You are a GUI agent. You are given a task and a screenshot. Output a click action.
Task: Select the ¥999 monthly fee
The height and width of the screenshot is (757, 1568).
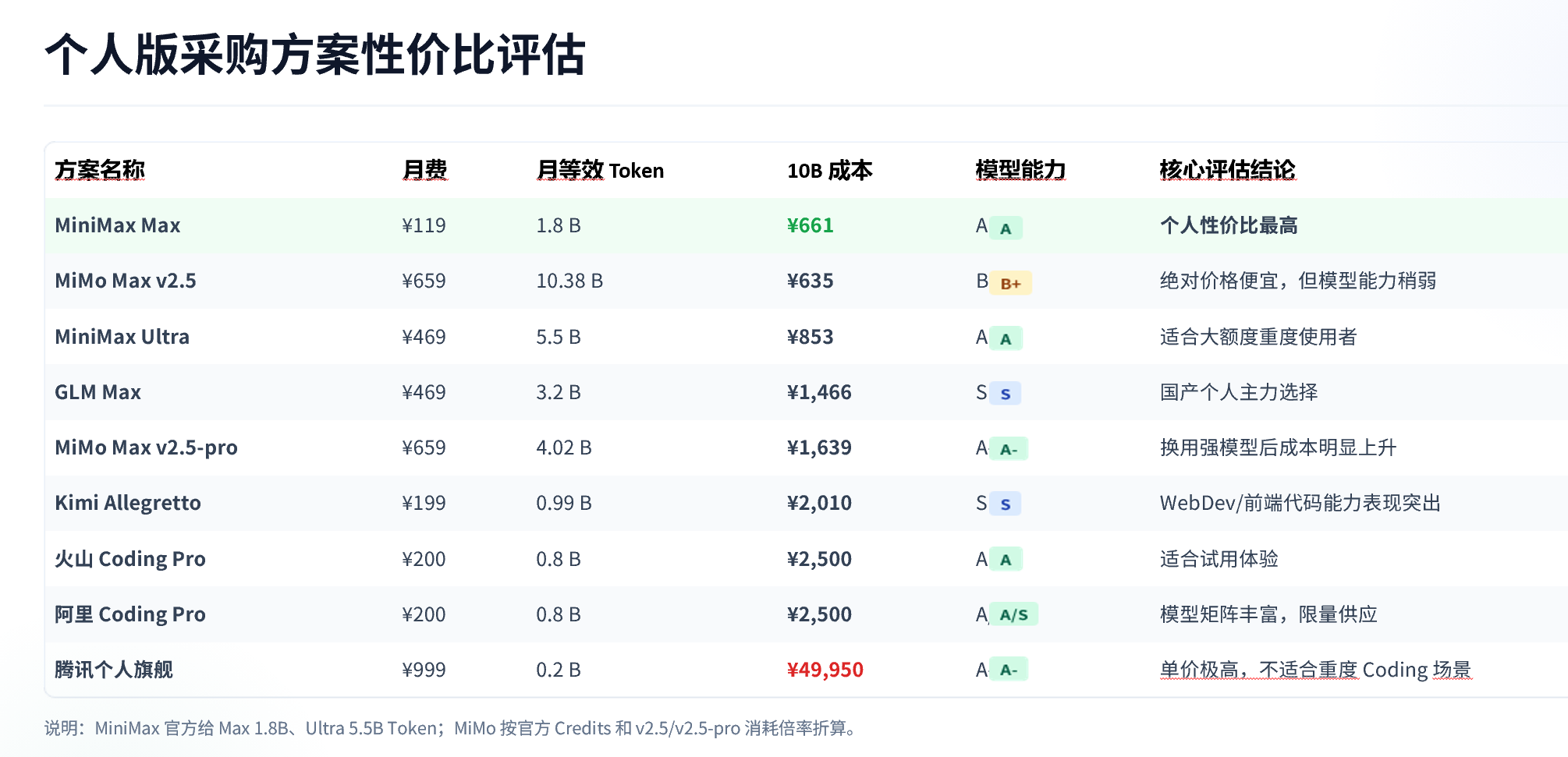(x=424, y=670)
